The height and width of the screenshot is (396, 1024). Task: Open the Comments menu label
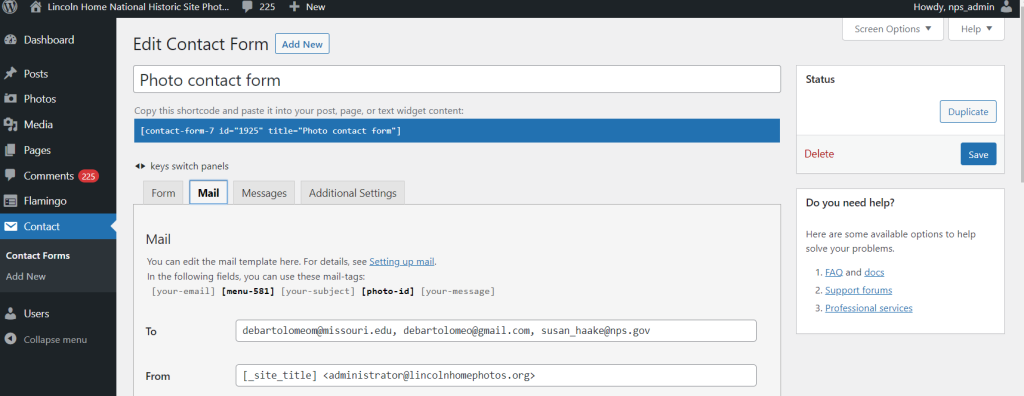pyautogui.click(x=49, y=176)
